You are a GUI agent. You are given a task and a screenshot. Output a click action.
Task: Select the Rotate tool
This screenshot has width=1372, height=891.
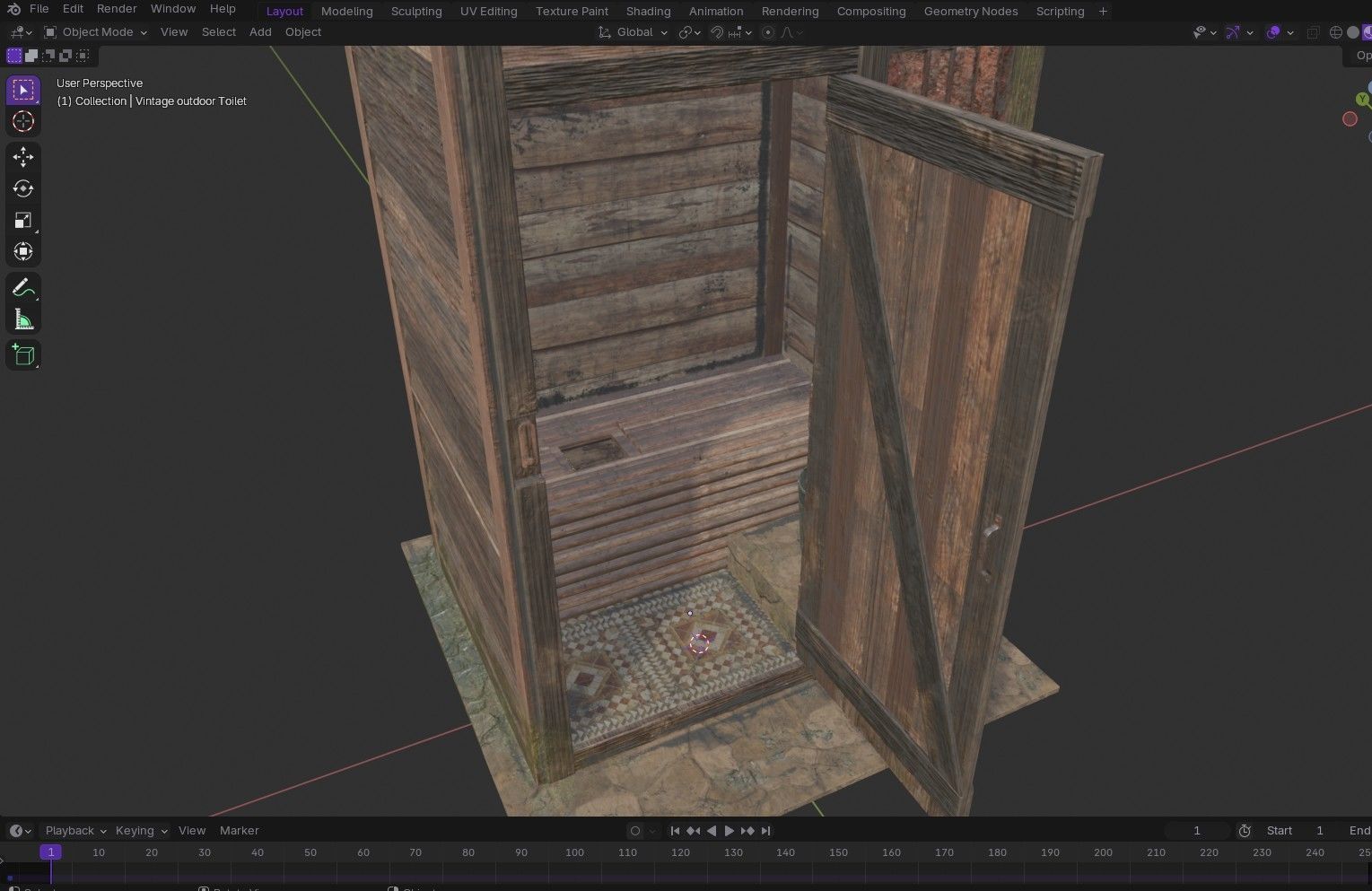23,188
